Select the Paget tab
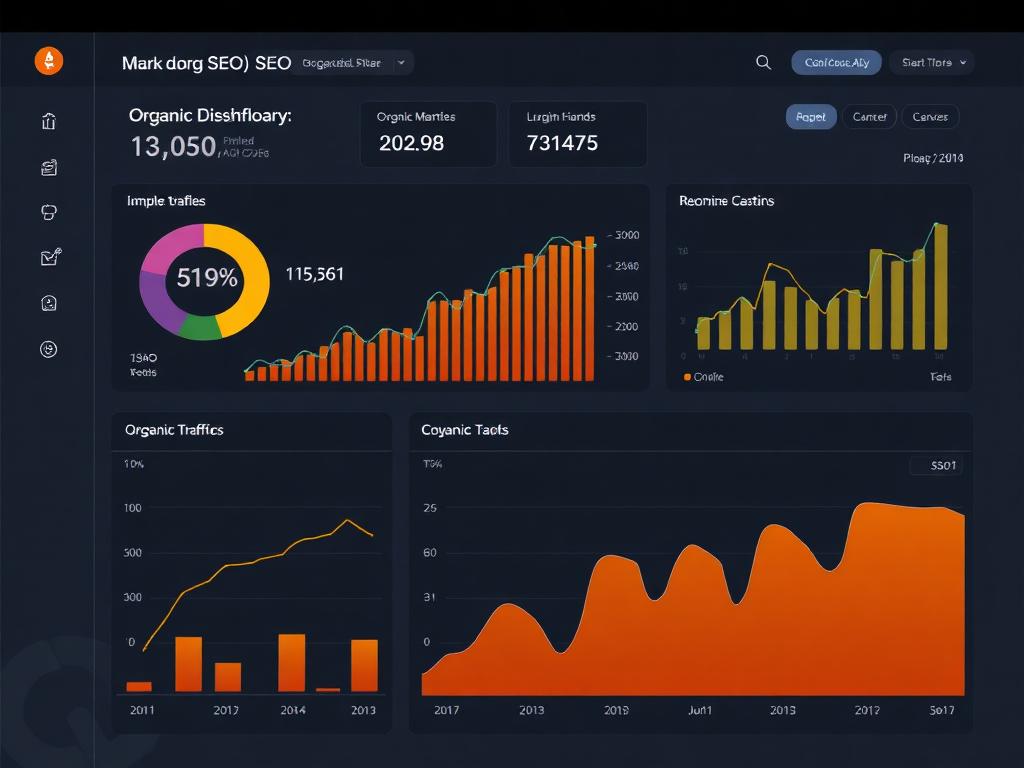 pyautogui.click(x=810, y=117)
